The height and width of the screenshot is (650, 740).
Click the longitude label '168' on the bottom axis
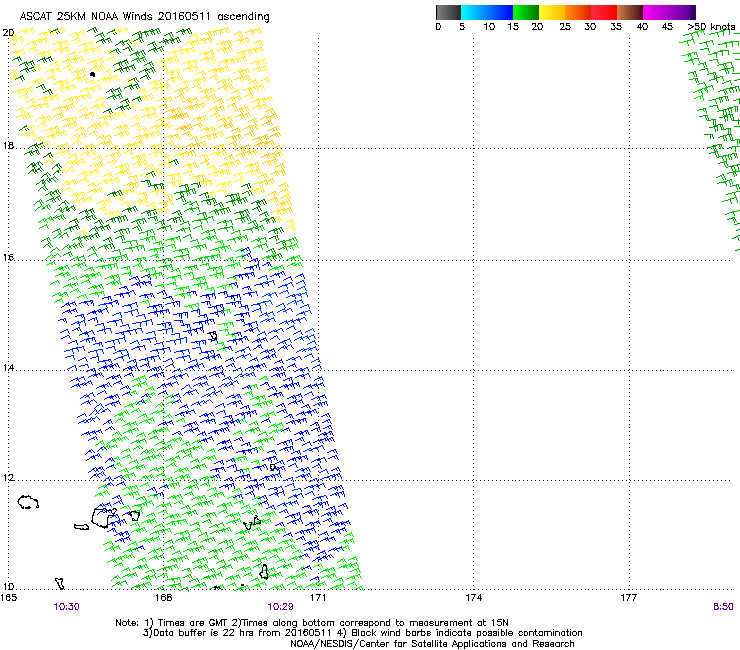coord(163,598)
